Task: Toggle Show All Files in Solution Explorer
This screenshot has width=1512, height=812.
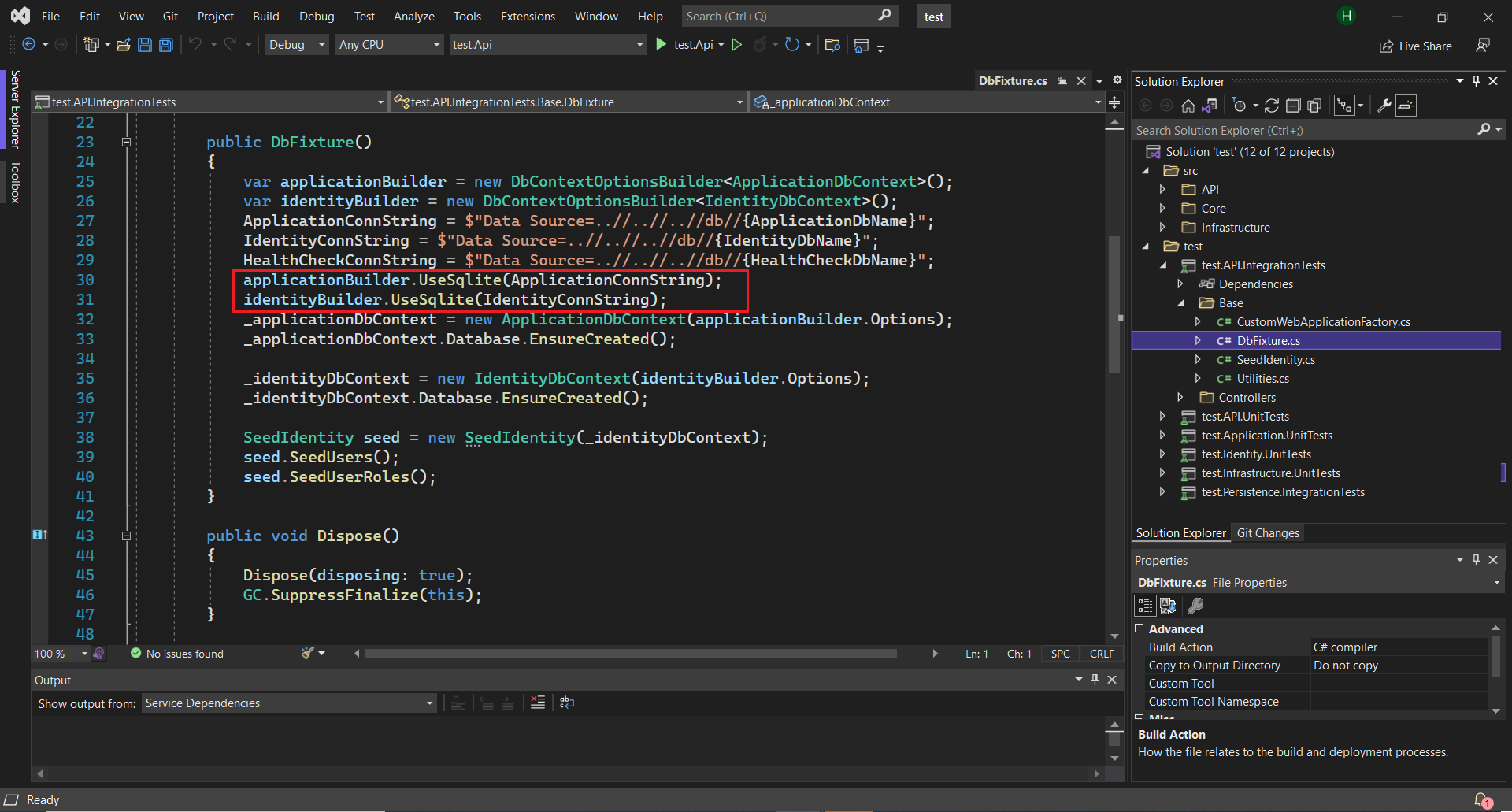Action: [1314, 106]
